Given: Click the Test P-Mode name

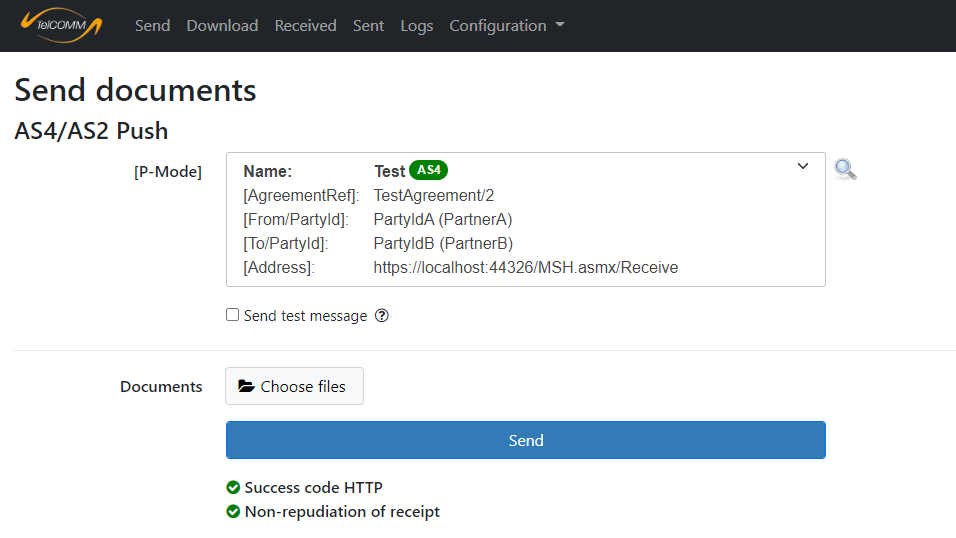Looking at the screenshot, I should (390, 171).
